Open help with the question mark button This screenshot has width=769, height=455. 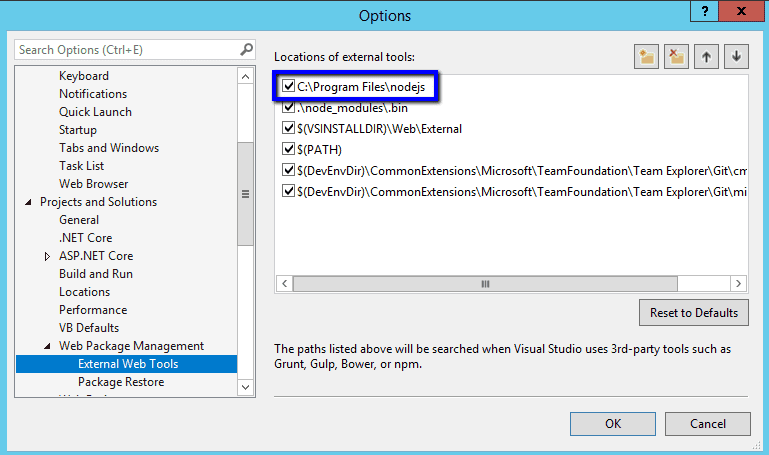(705, 11)
